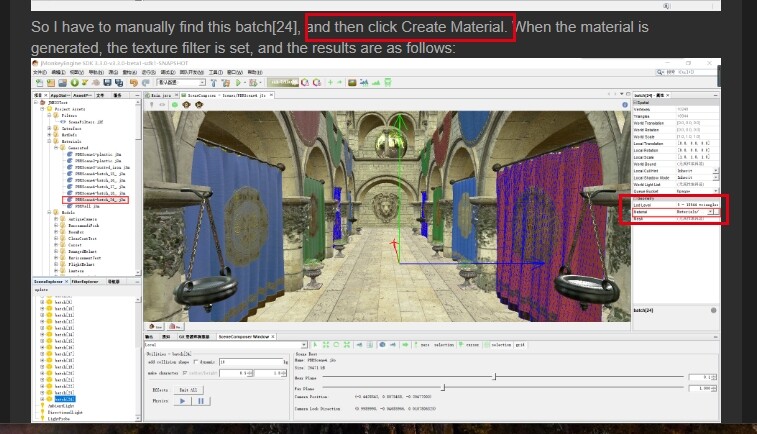Viewport: 757px width, 434px height.
Task: Toggle the selection option in composer toolbar
Action: click(498, 345)
